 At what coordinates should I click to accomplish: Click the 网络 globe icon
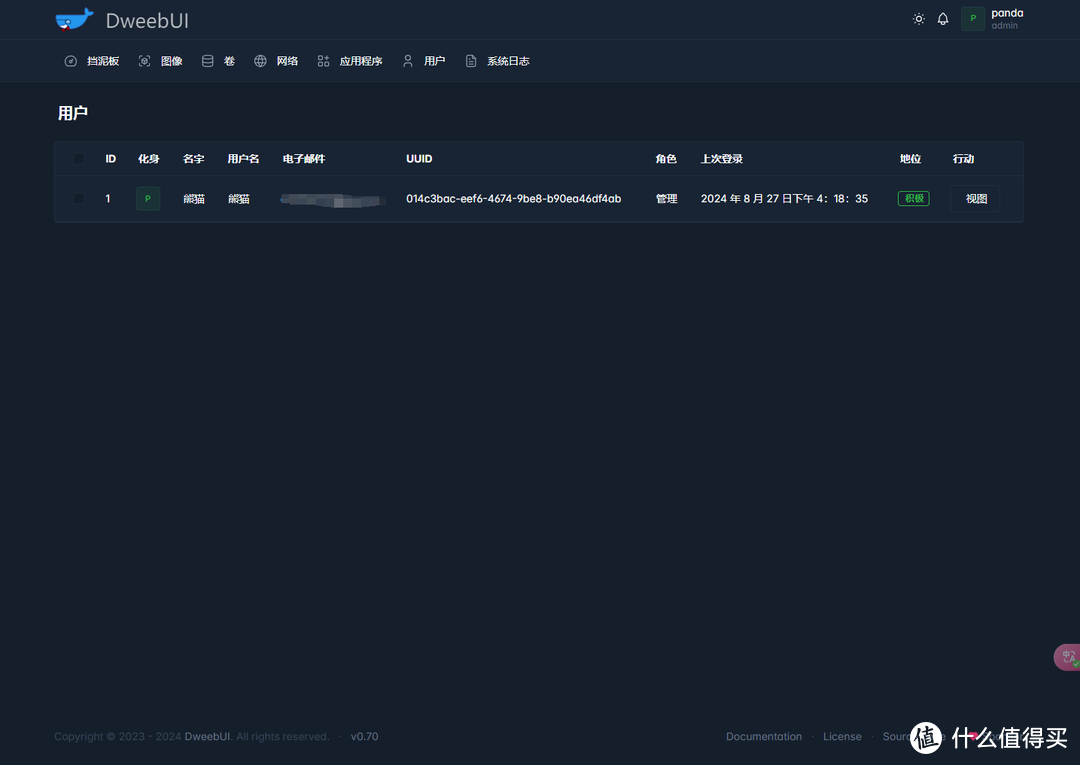260,61
